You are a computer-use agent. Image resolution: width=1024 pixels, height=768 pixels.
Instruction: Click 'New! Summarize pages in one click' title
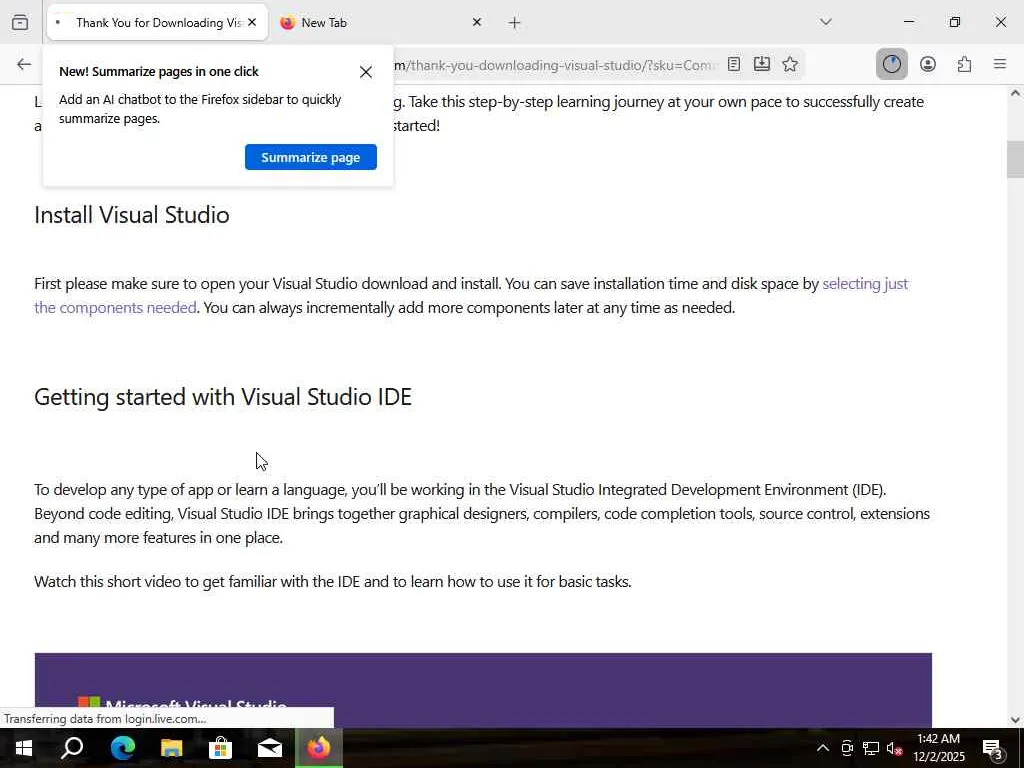pyautogui.click(x=159, y=72)
